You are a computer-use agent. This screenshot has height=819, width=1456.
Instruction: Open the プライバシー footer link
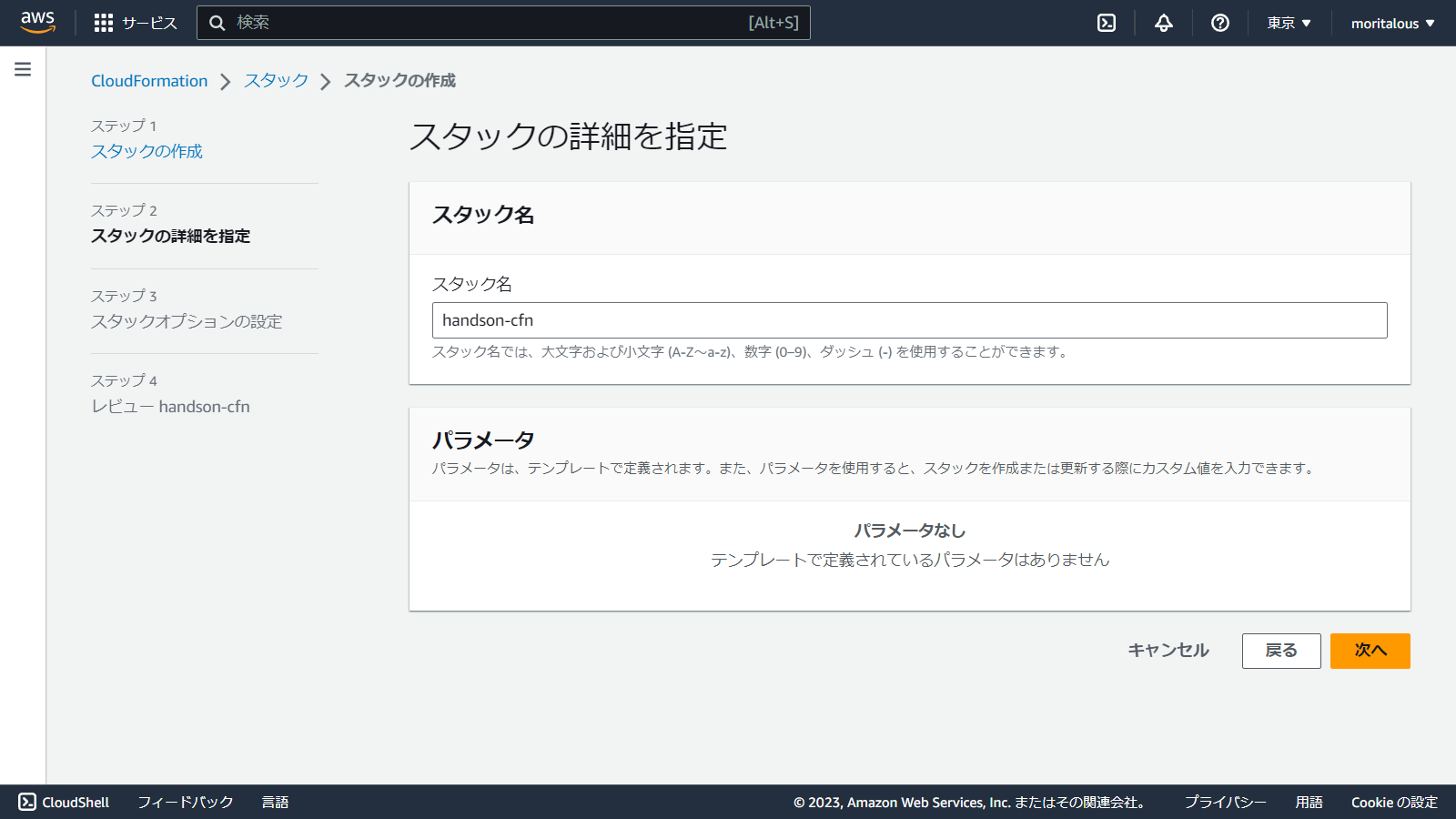1225,802
